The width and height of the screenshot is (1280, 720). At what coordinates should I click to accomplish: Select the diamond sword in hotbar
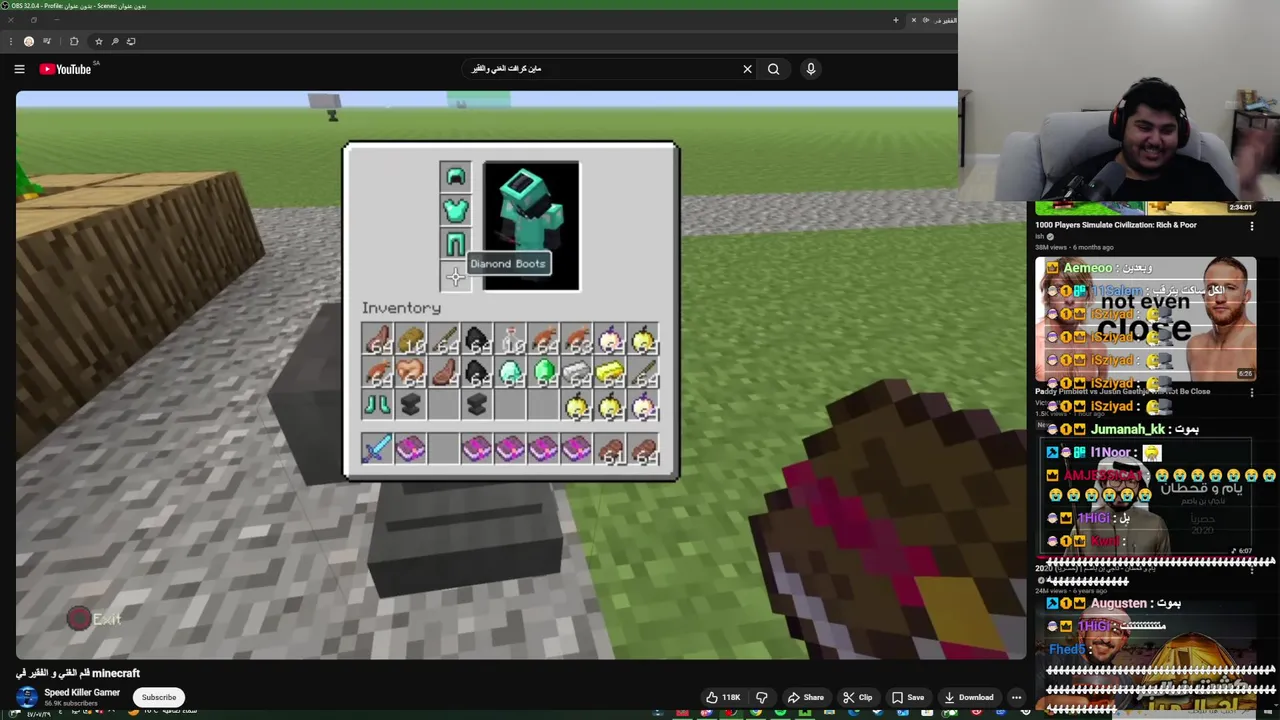point(377,449)
